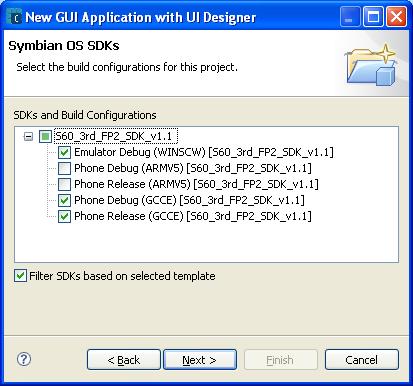
Task: Click the new project folder wizard image
Action: 370,64
